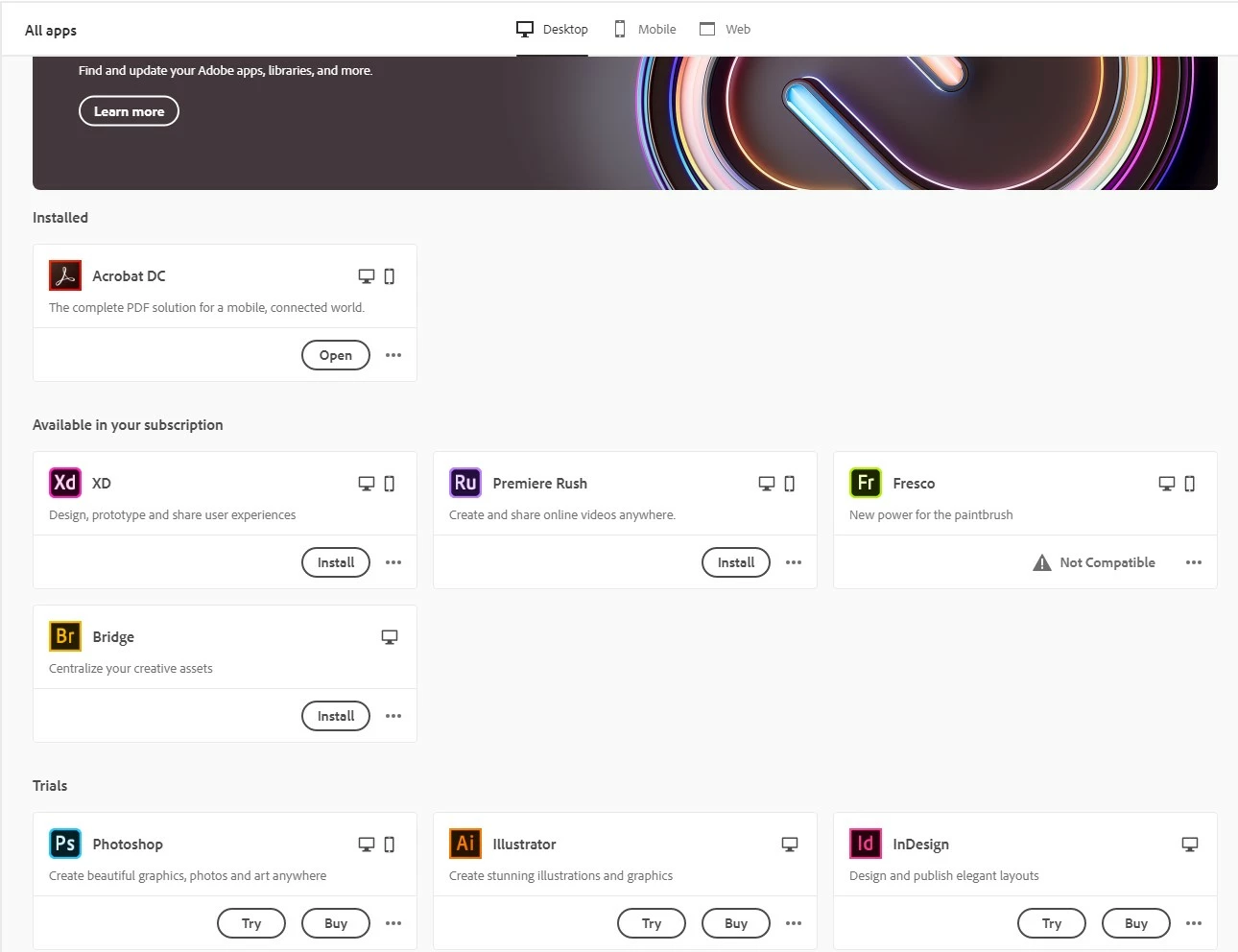Click desktop platform icon on Fresco card
Screen dimensions: 1238x952
click(x=1167, y=484)
